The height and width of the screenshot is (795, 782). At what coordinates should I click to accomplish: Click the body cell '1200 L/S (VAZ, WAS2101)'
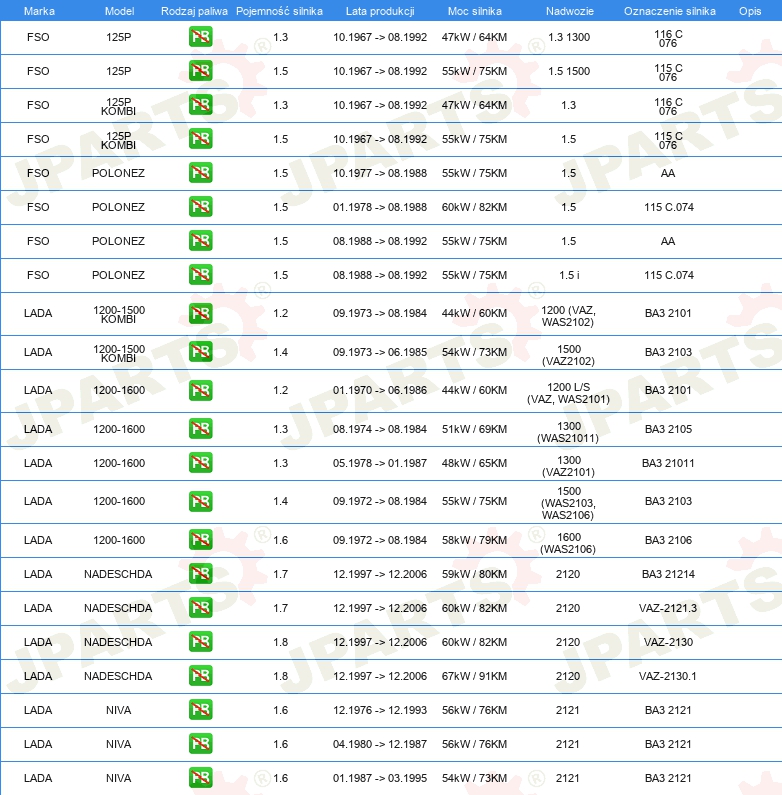pos(568,393)
